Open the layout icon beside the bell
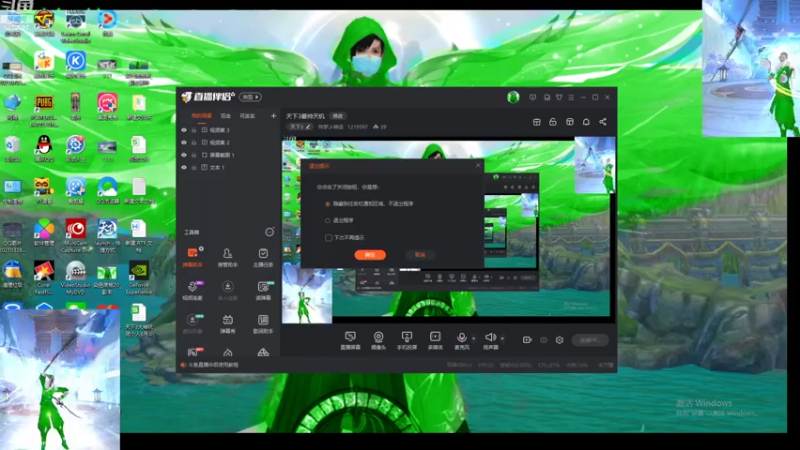Image resolution: width=800 pixels, height=450 pixels. click(569, 122)
